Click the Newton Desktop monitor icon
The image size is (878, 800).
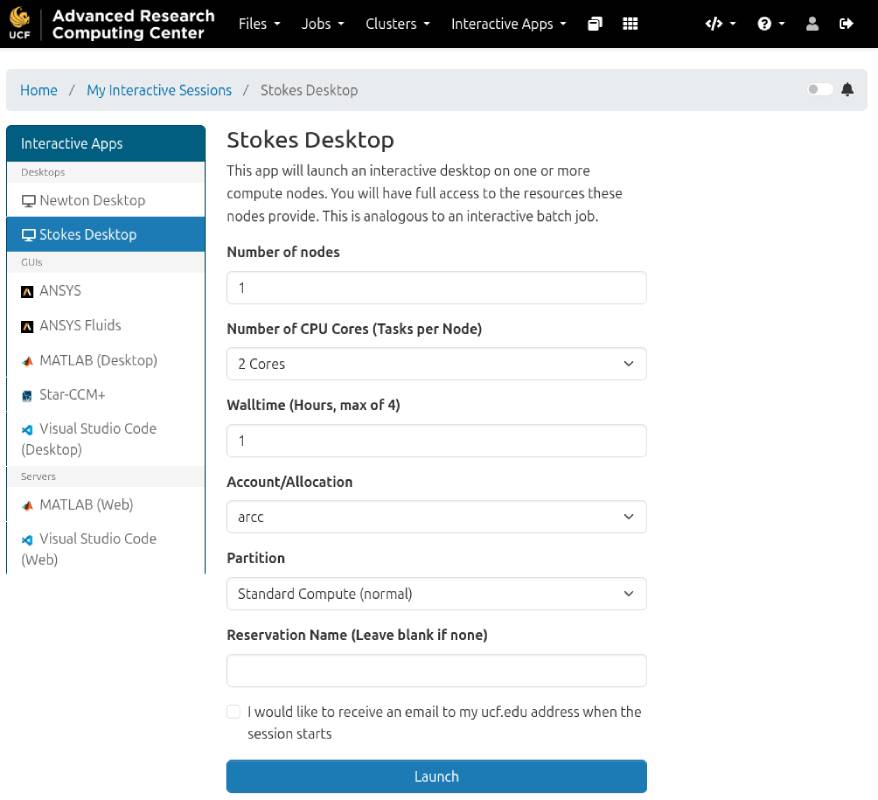click(28, 201)
